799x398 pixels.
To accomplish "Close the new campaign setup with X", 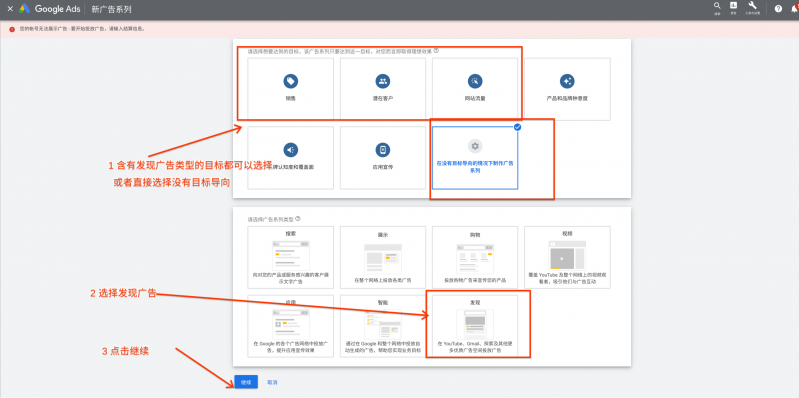I will 10,9.
